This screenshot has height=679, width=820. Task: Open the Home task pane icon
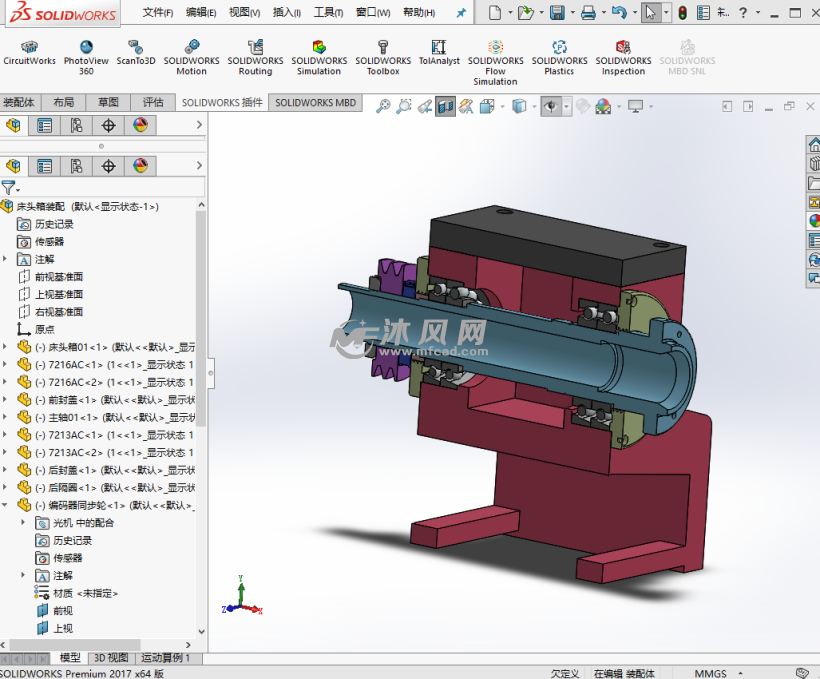click(x=814, y=144)
